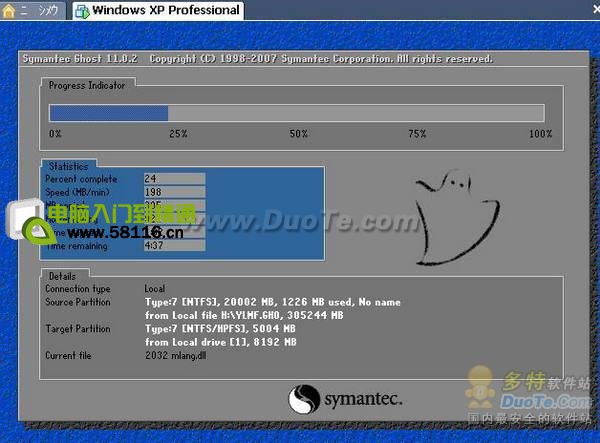The image size is (600, 443).
Task: Select the Time remaining value field
Action: coord(174,245)
